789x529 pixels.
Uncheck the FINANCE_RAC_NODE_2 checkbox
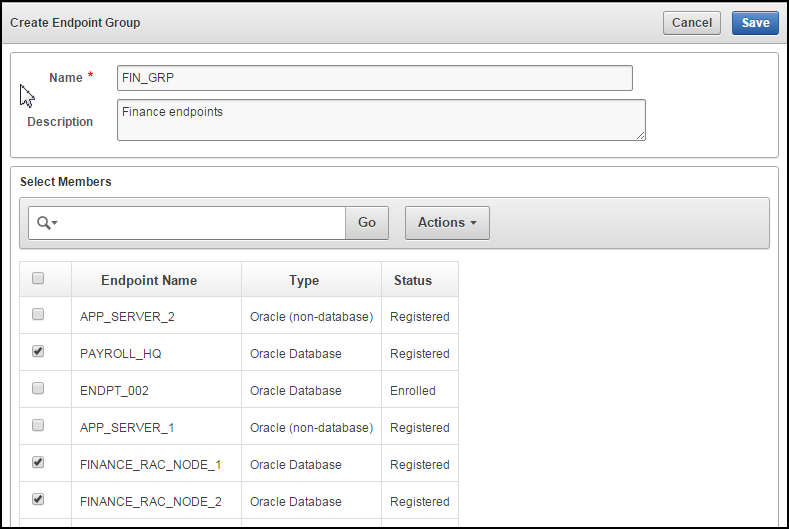pos(38,499)
